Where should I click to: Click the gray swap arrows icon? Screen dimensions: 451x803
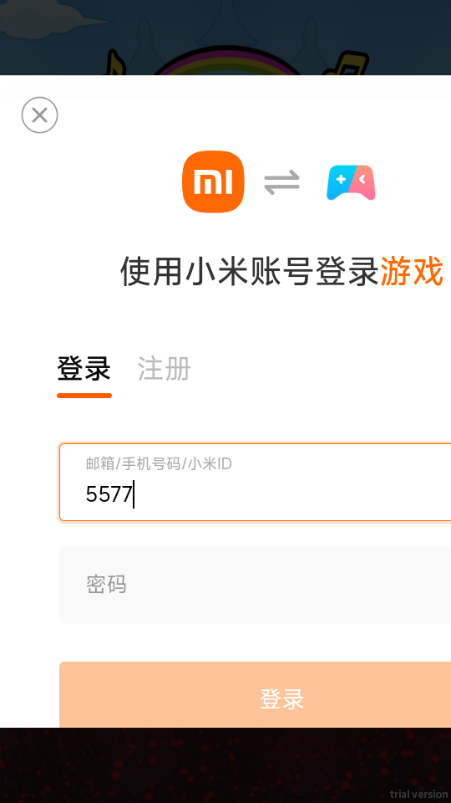click(282, 183)
